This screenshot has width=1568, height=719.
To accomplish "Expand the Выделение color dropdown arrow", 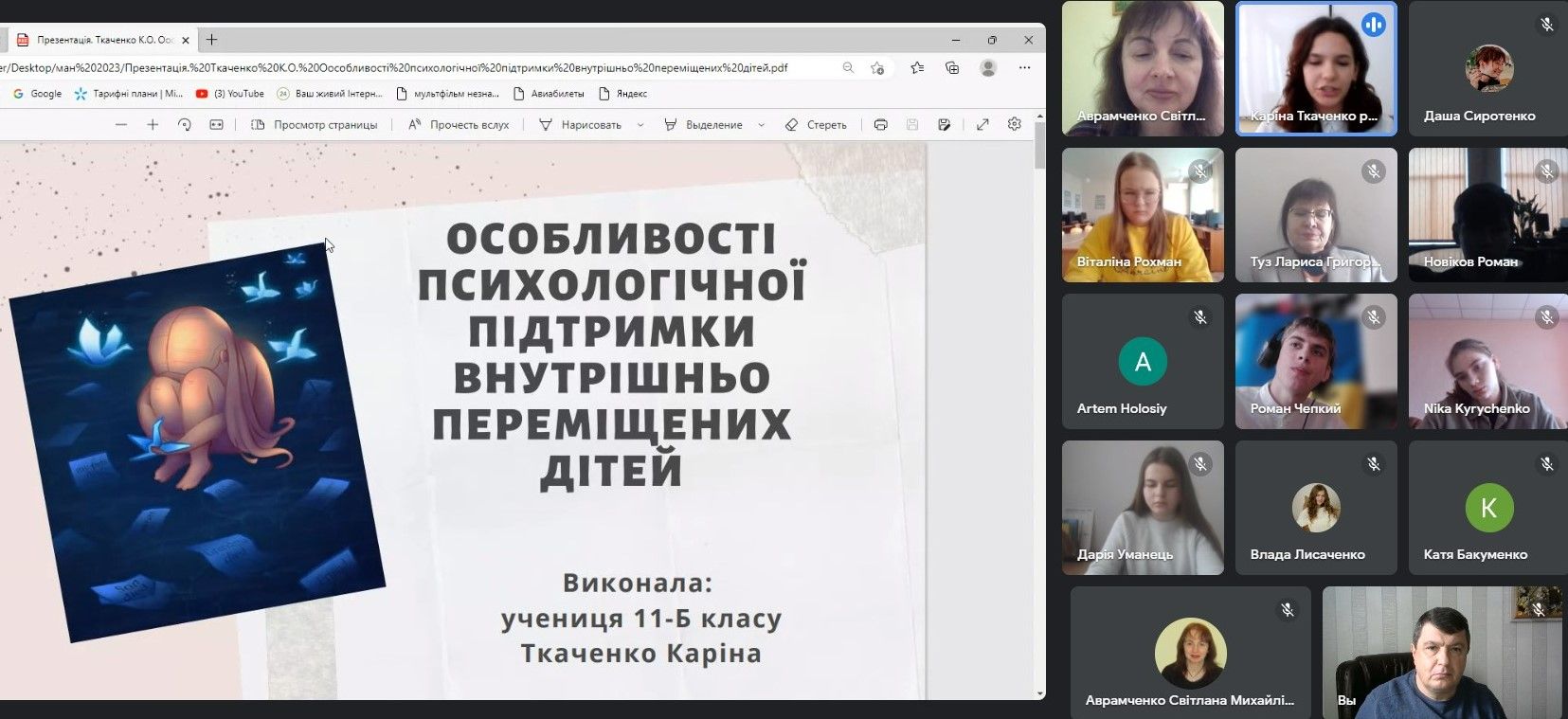I will 761,124.
